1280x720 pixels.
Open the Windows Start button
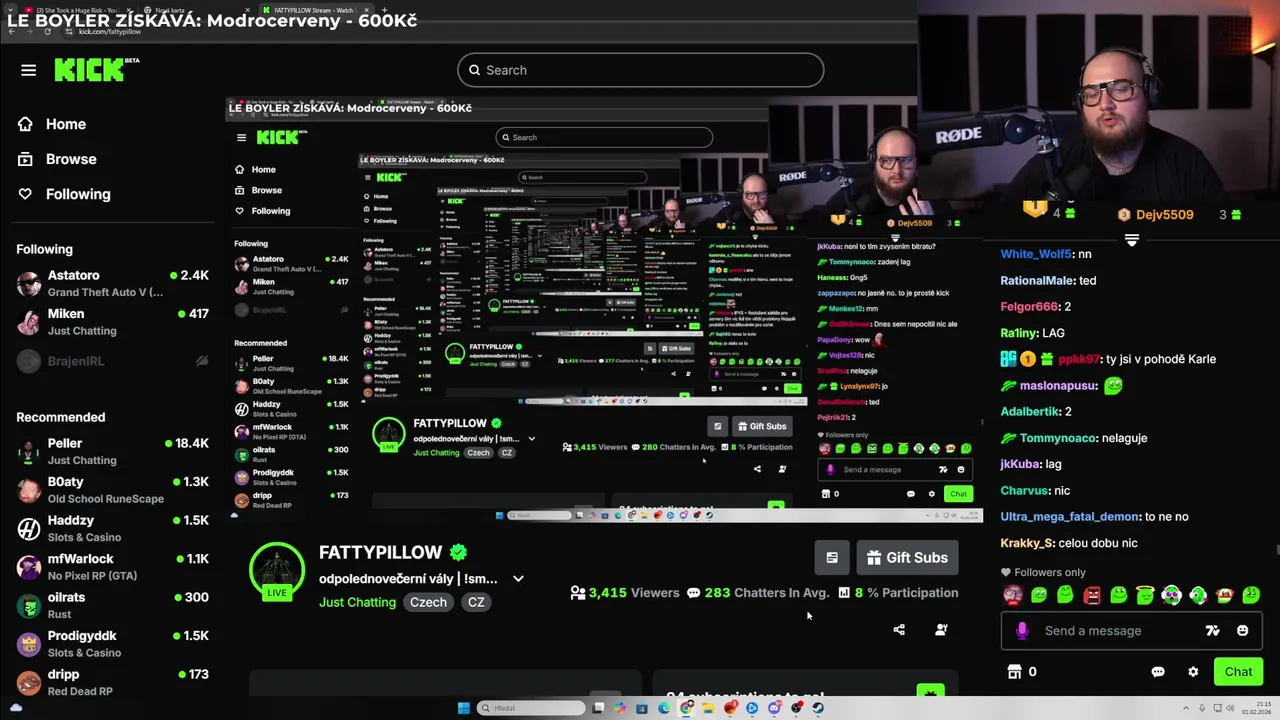pyautogui.click(x=464, y=708)
